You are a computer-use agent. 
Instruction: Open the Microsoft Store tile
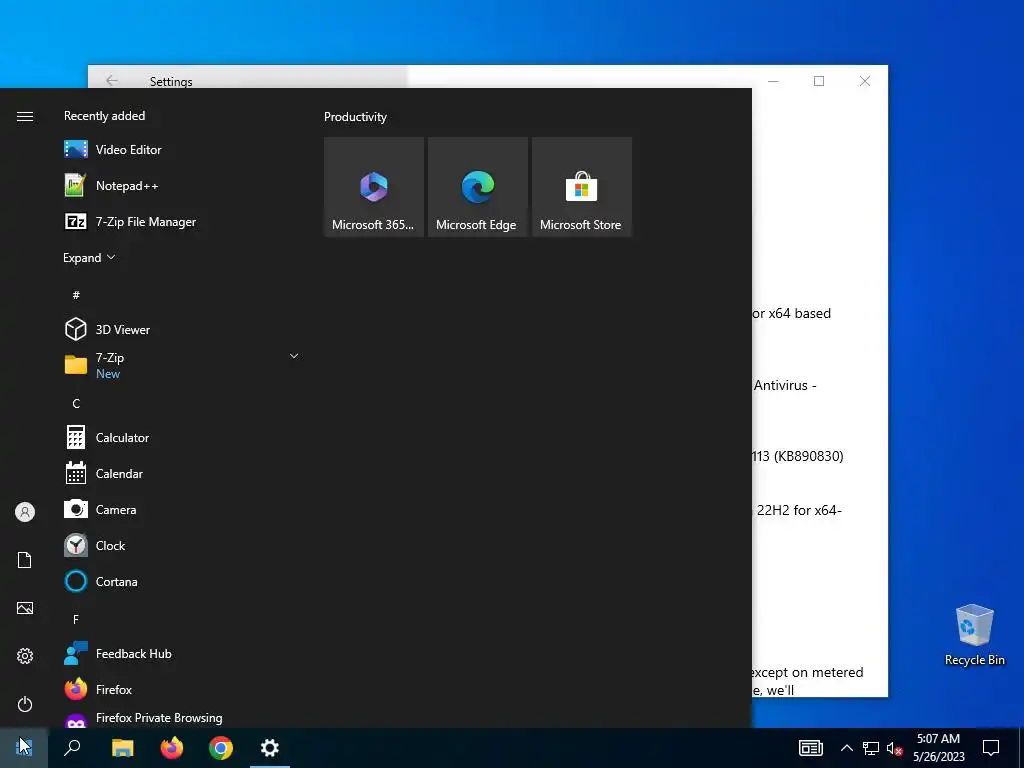point(582,187)
